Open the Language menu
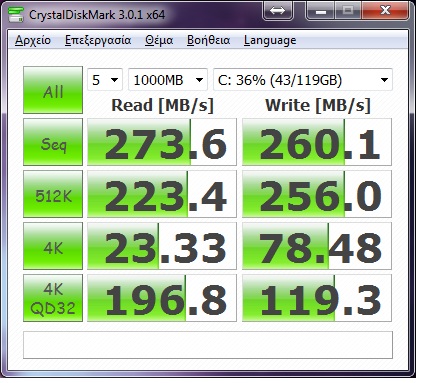 [x=270, y=40]
